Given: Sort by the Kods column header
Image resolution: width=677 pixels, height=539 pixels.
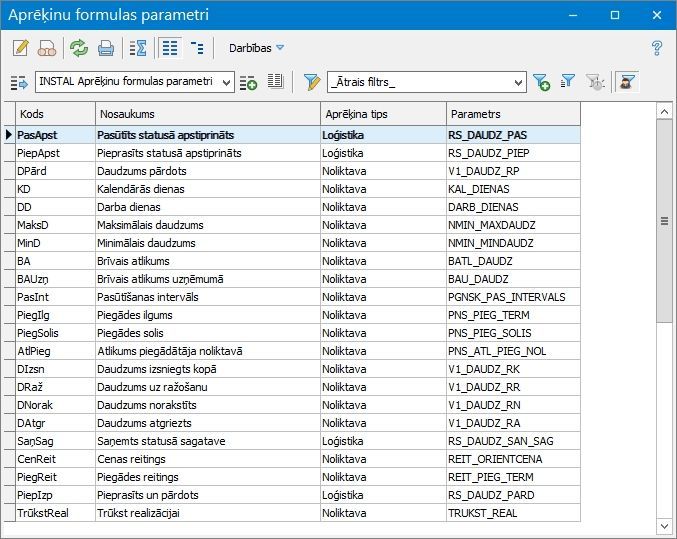Looking at the screenshot, I should pos(55,114).
